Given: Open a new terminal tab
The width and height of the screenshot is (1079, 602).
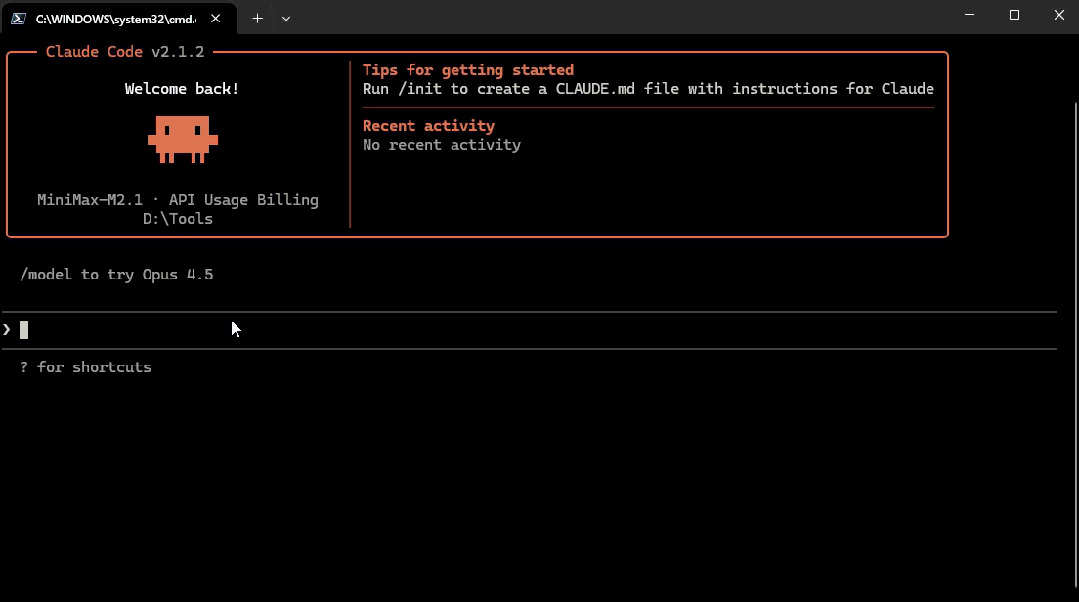Looking at the screenshot, I should (257, 19).
